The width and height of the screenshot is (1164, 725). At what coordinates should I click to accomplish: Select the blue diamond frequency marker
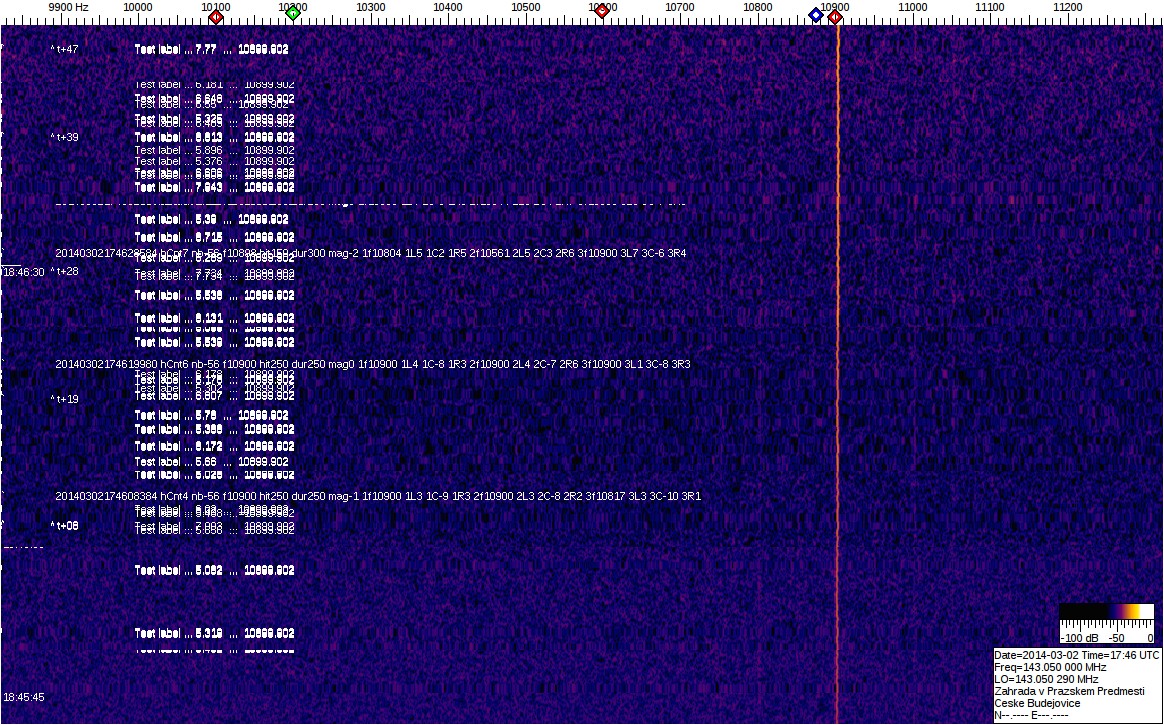point(815,15)
